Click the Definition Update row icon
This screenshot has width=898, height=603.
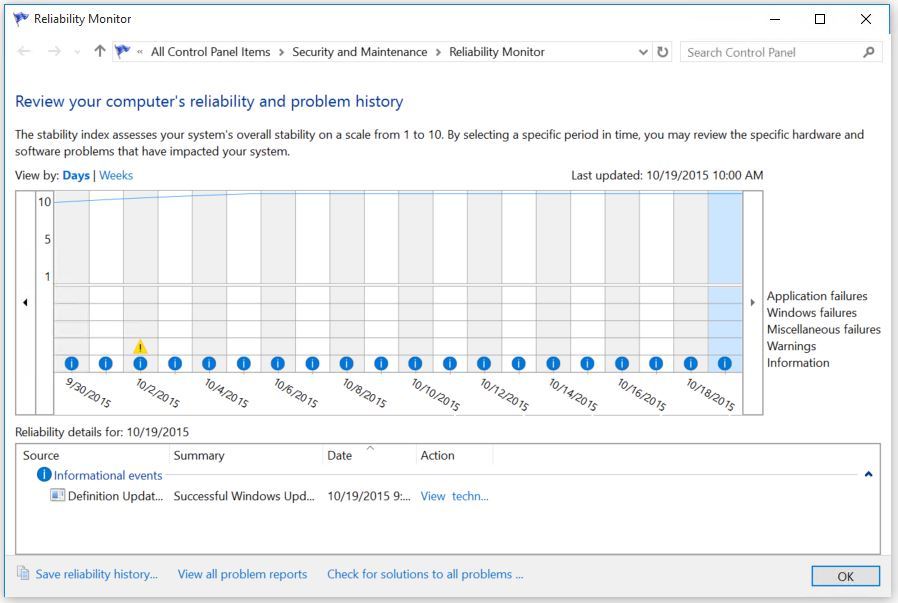pos(57,495)
